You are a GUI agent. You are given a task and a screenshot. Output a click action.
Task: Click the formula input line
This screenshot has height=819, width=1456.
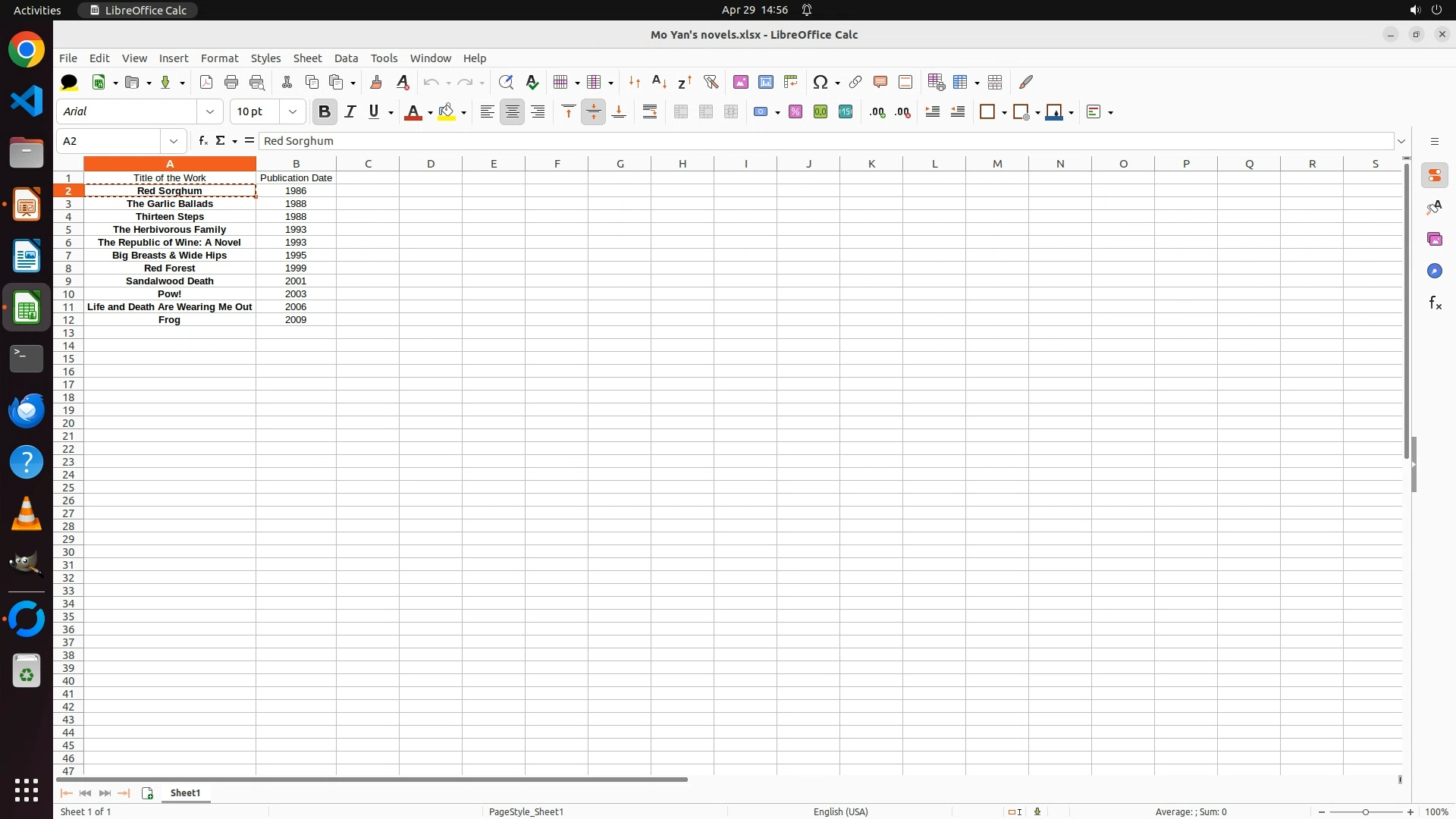(825, 141)
